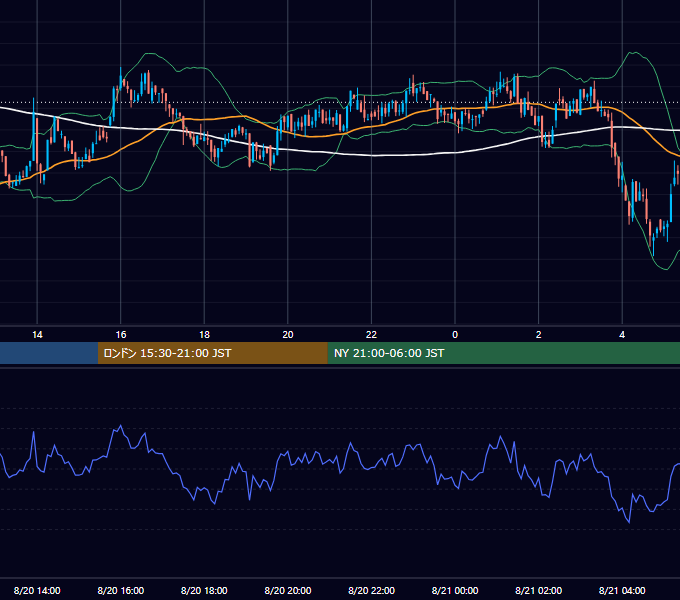Screen dimensions: 680x600
Task: Click the 8/20 16:00 oscillator time label
Action: [x=121, y=590]
